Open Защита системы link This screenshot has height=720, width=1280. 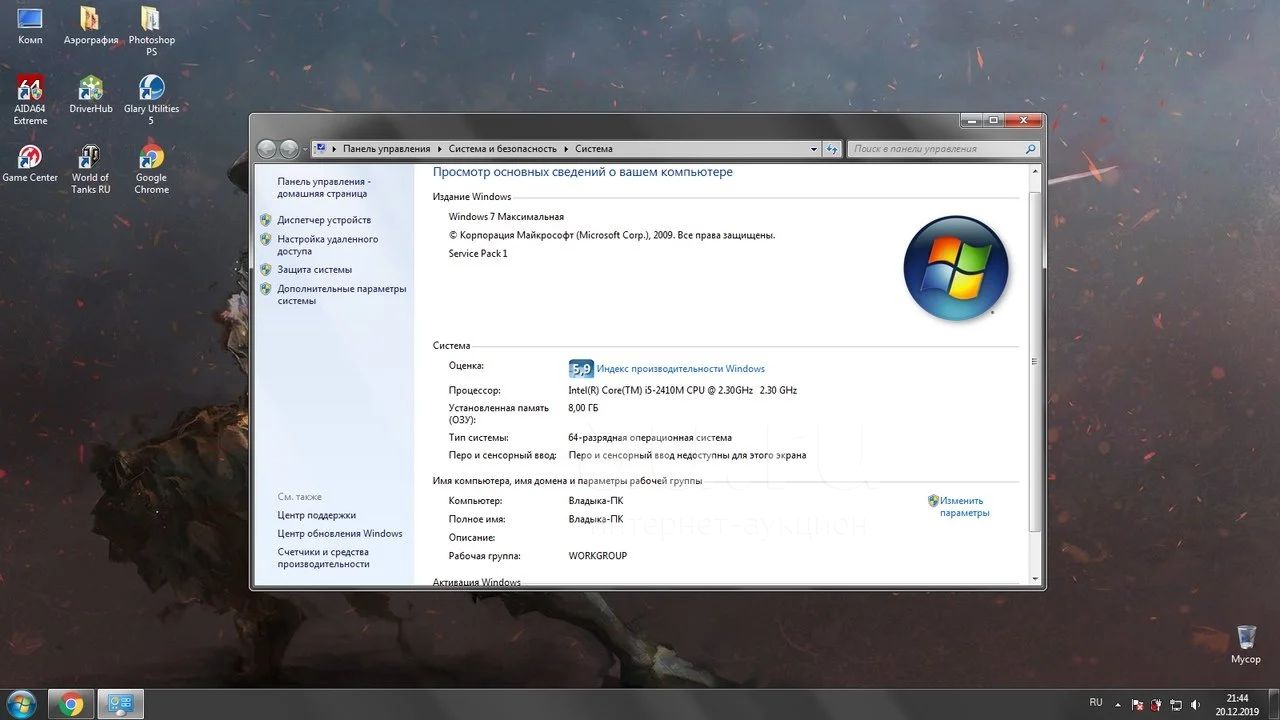[x=314, y=270]
